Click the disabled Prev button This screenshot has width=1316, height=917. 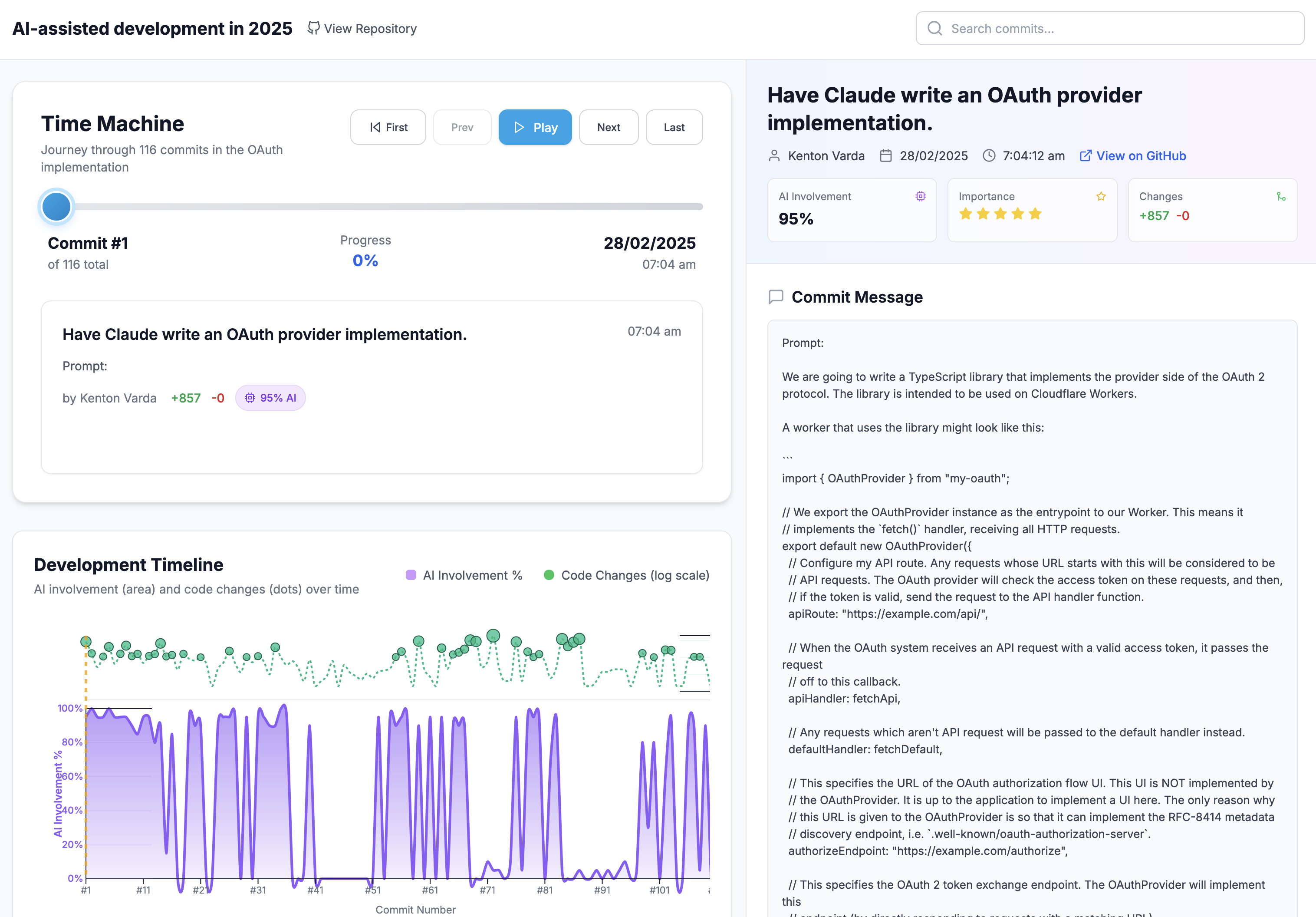click(462, 127)
